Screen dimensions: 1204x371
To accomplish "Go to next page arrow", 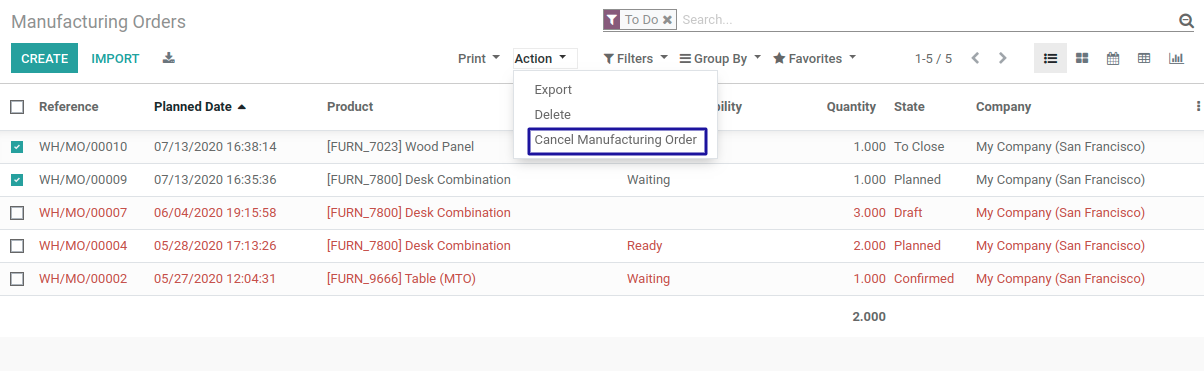I will click(x=1003, y=59).
